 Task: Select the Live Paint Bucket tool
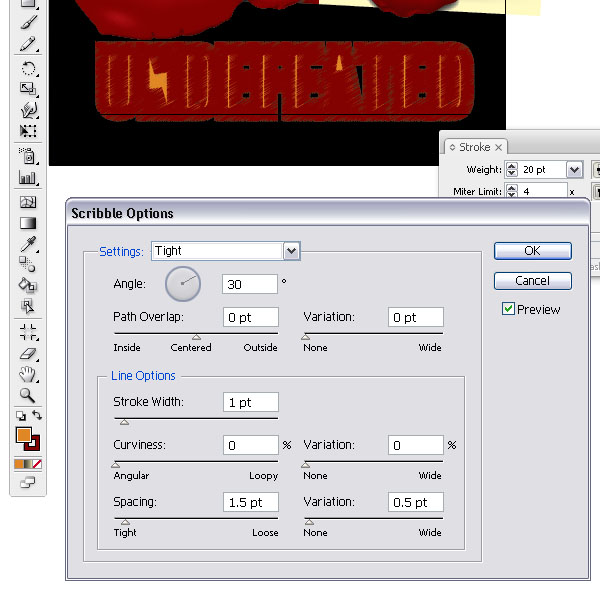click(28, 285)
